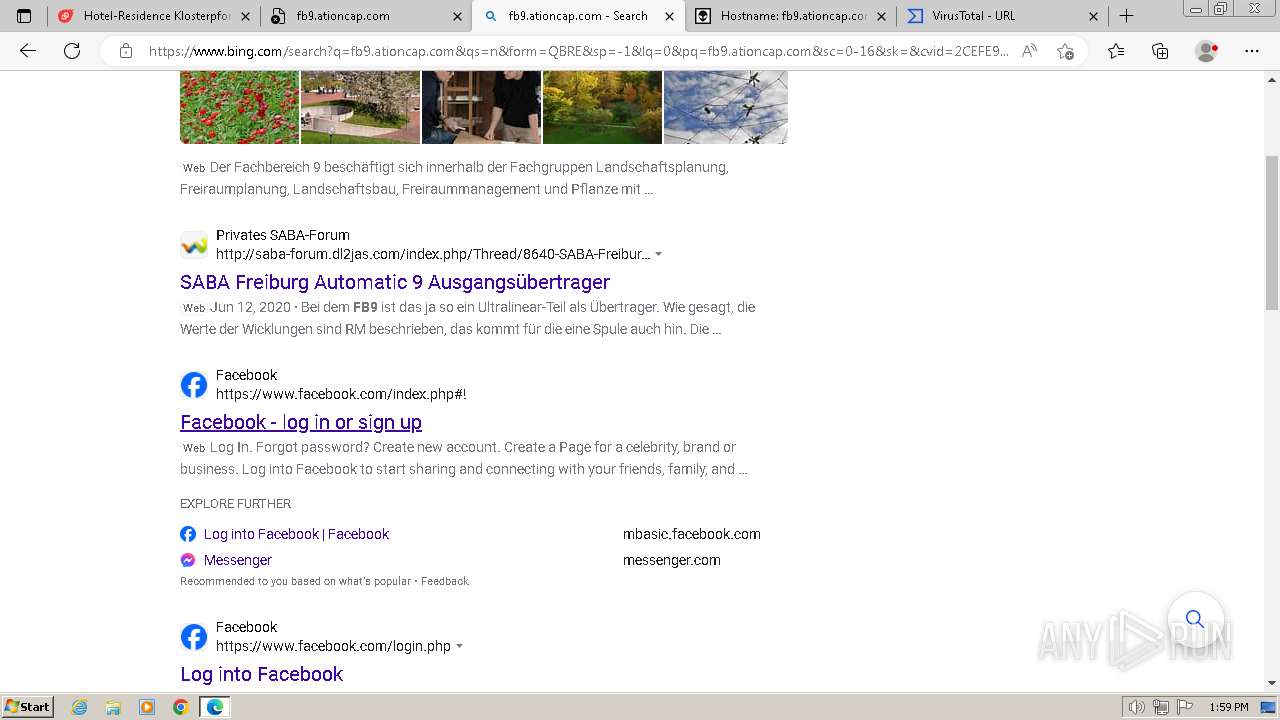Click the Bing URL in address bar
Image resolution: width=1280 pixels, height=720 pixels.
coord(578,51)
